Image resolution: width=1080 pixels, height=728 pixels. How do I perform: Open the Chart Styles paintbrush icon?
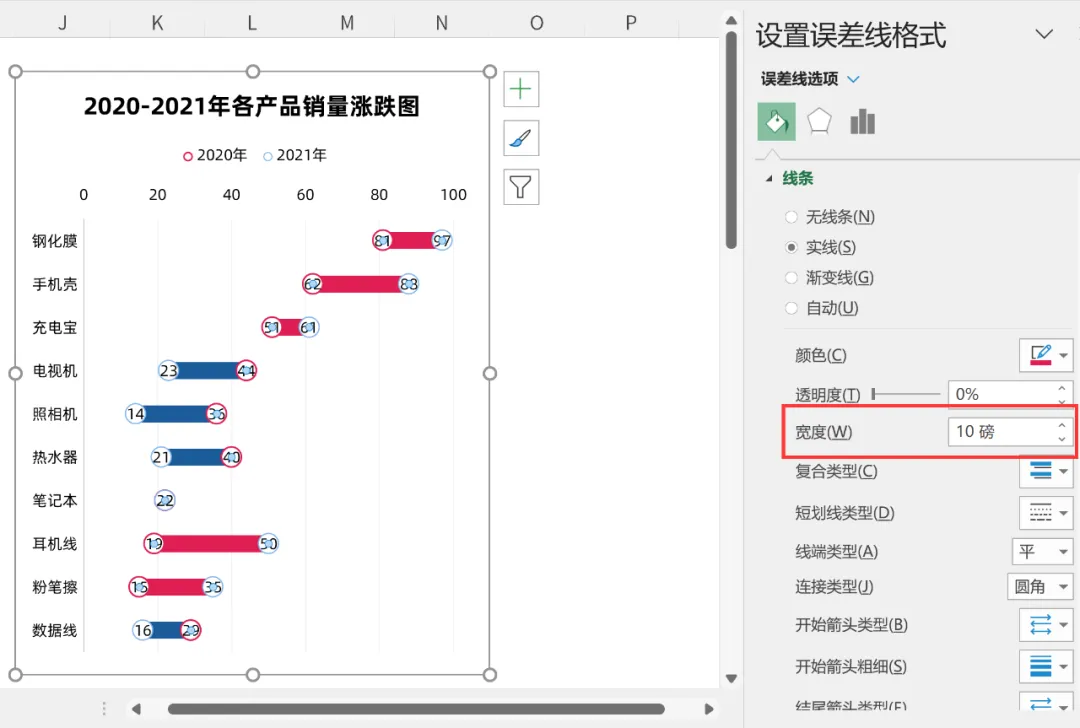(x=521, y=138)
